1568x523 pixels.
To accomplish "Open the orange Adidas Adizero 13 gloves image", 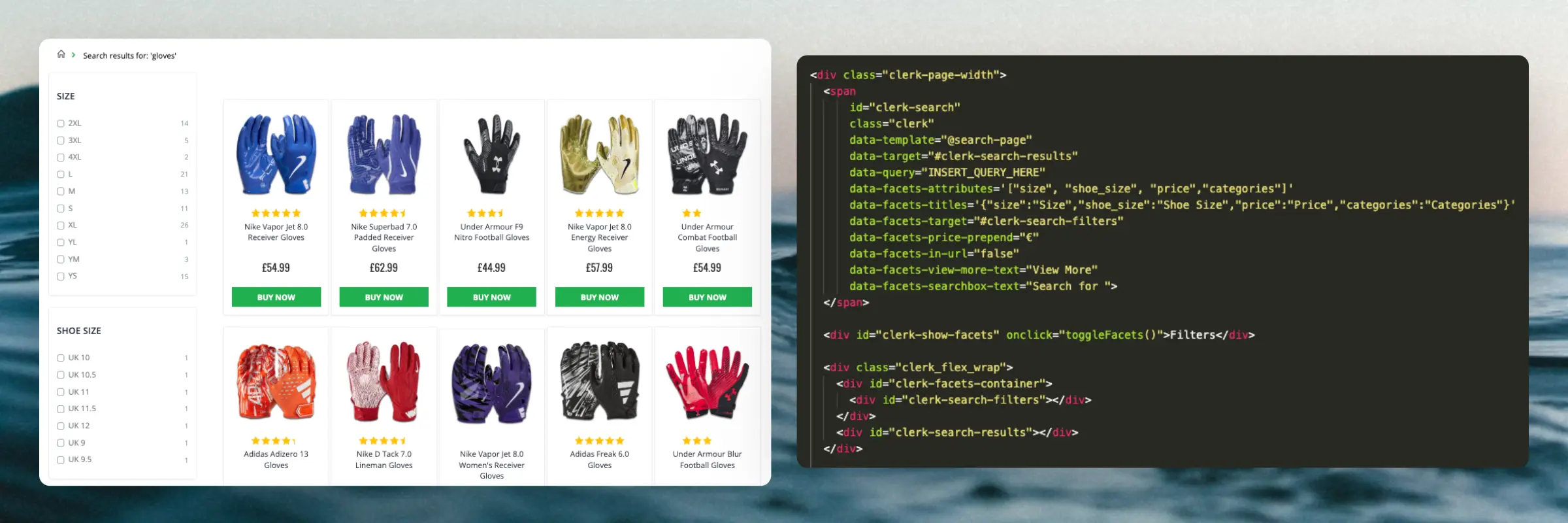I will tap(276, 382).
